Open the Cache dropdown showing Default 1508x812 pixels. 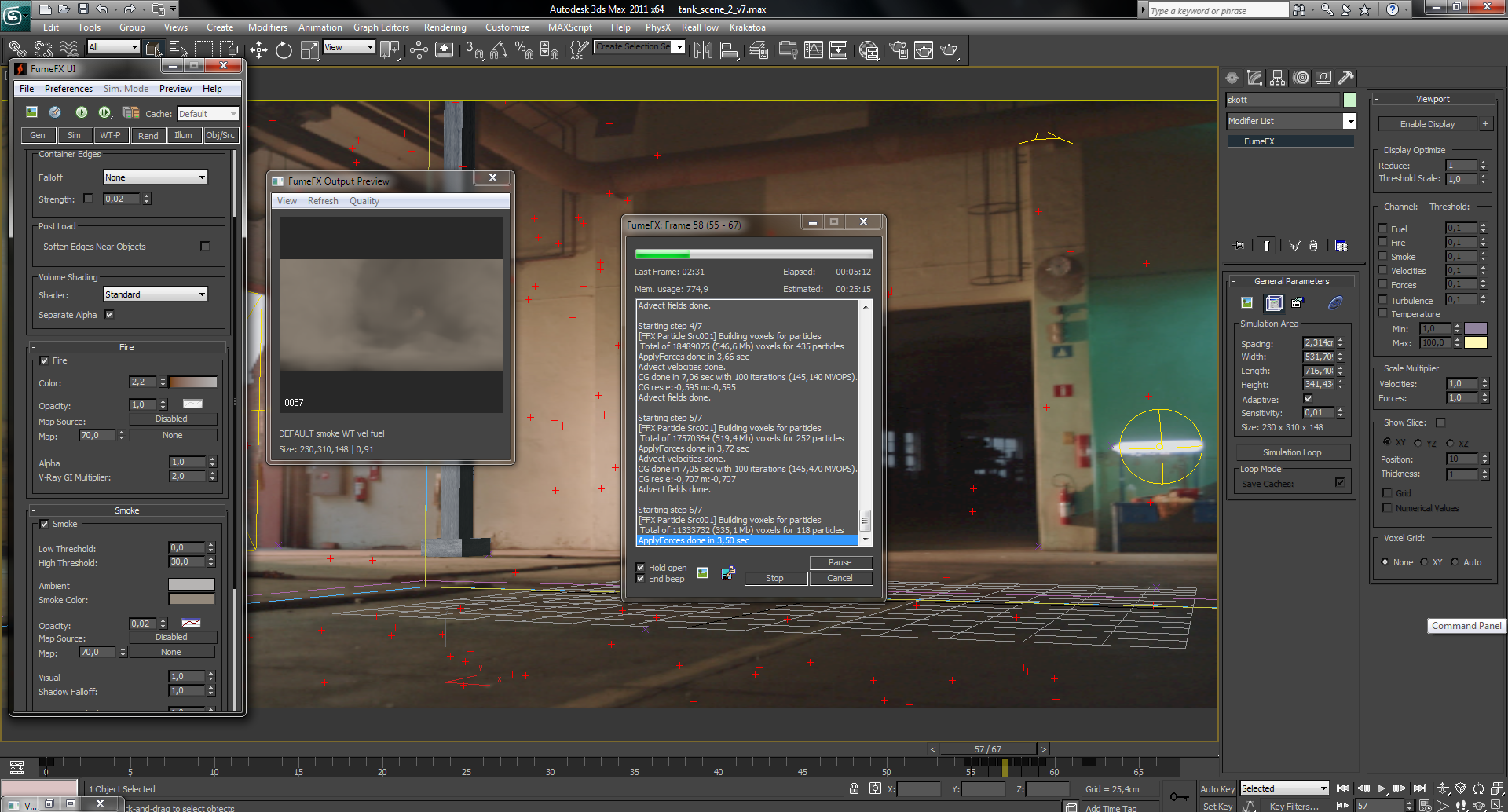207,114
